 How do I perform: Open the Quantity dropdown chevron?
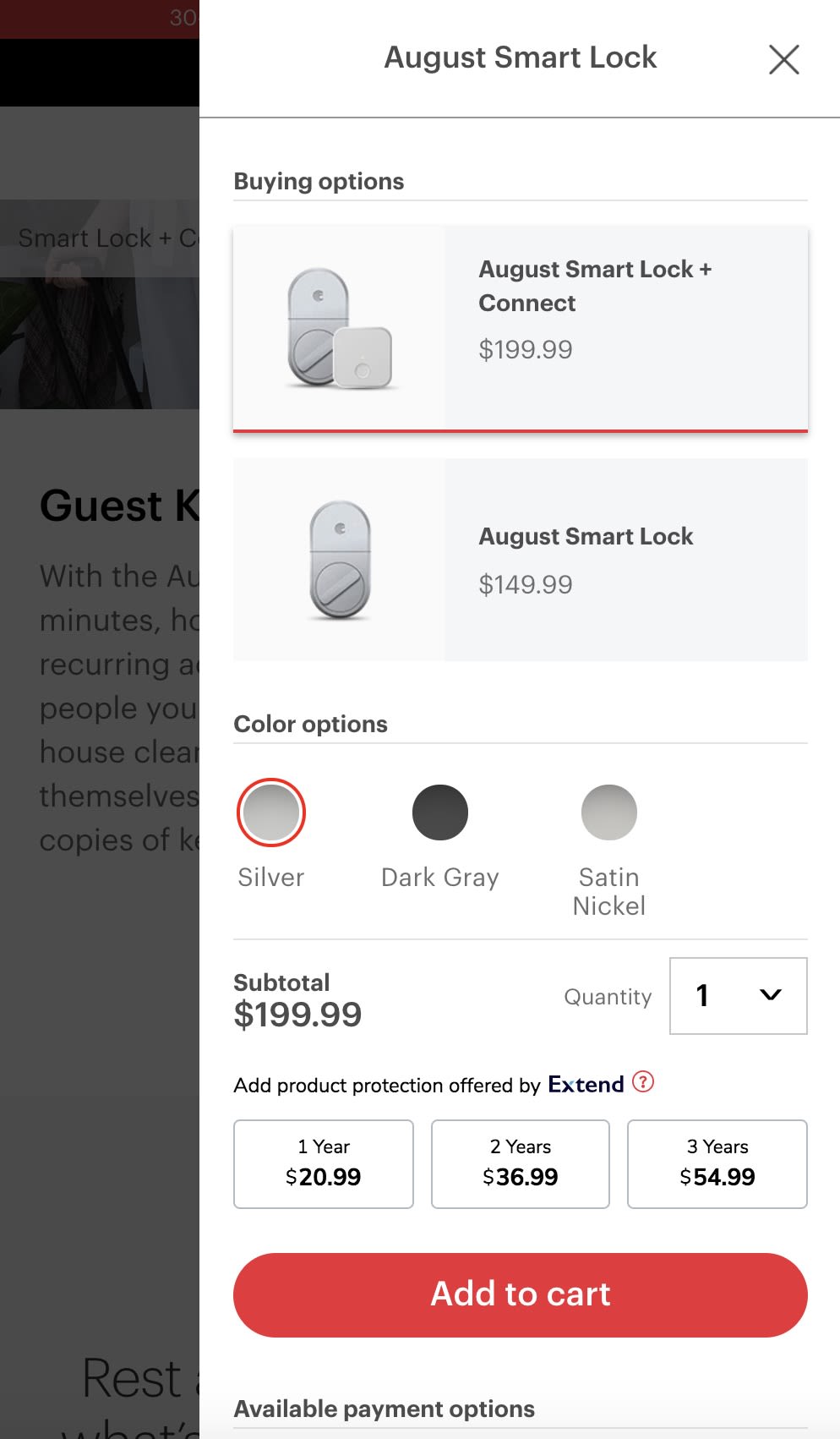(x=771, y=995)
